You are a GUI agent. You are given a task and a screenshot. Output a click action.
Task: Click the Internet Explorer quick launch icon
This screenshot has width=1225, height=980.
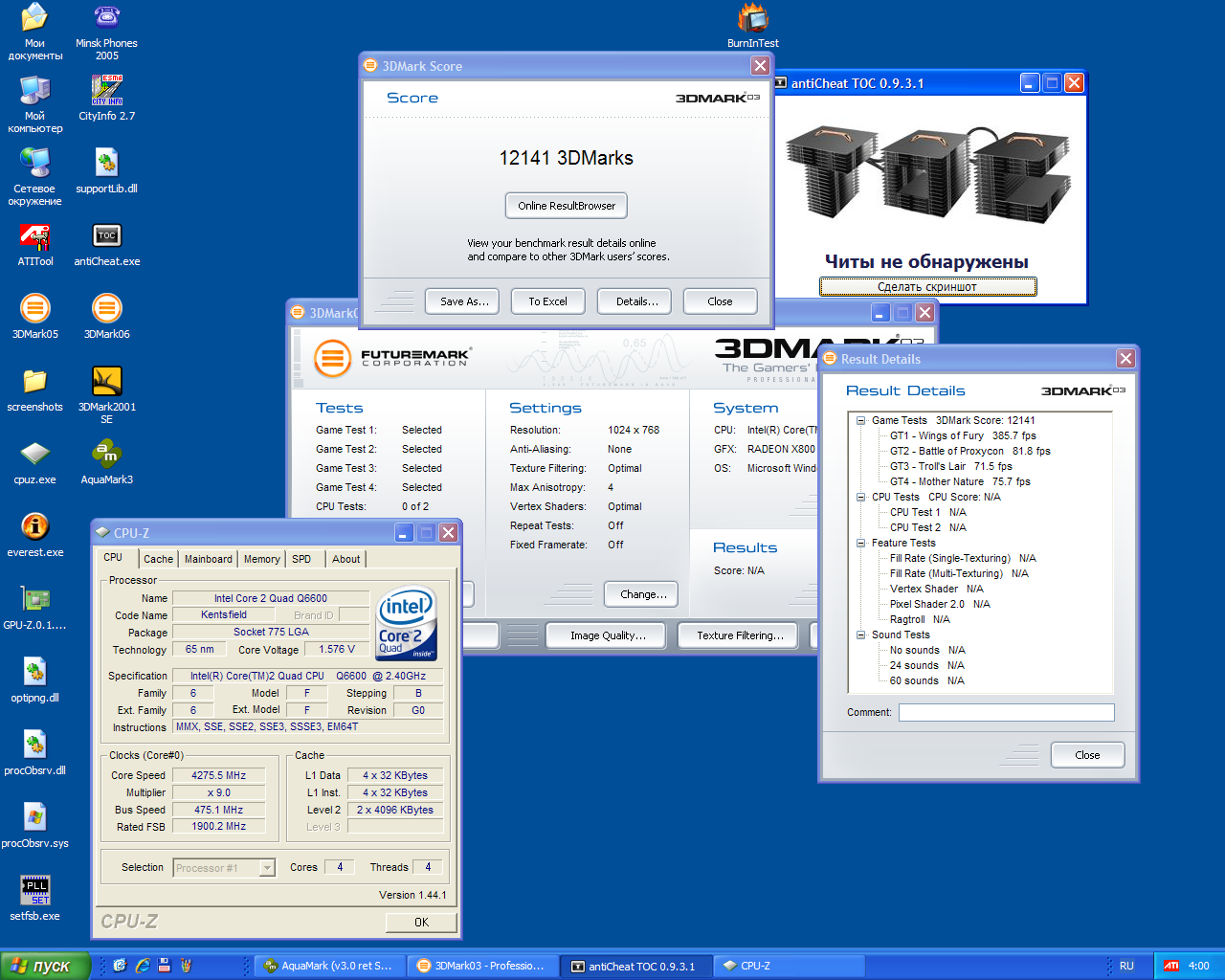pyautogui.click(x=142, y=966)
